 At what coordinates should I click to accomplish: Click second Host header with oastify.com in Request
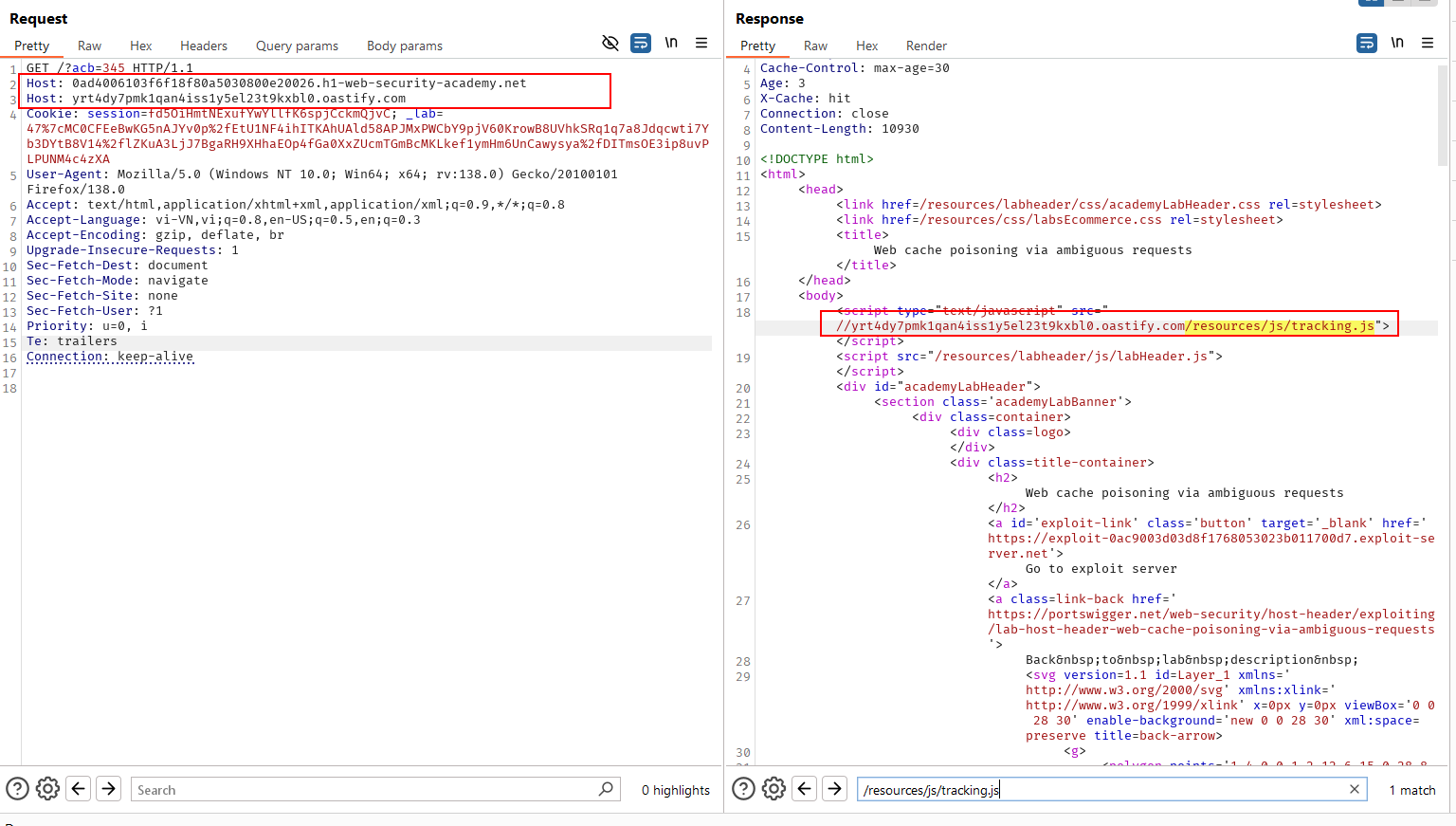tap(216, 99)
